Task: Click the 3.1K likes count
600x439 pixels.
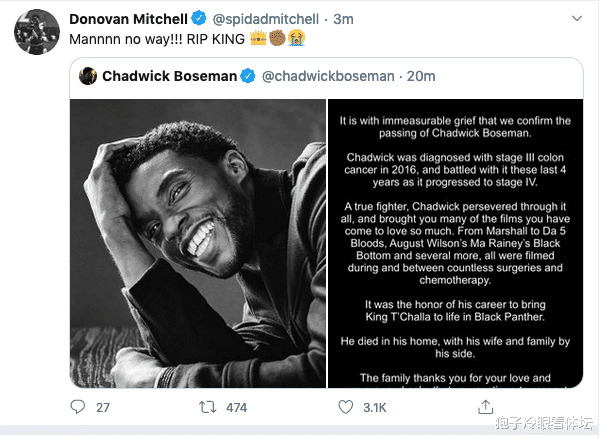Action: (374, 407)
